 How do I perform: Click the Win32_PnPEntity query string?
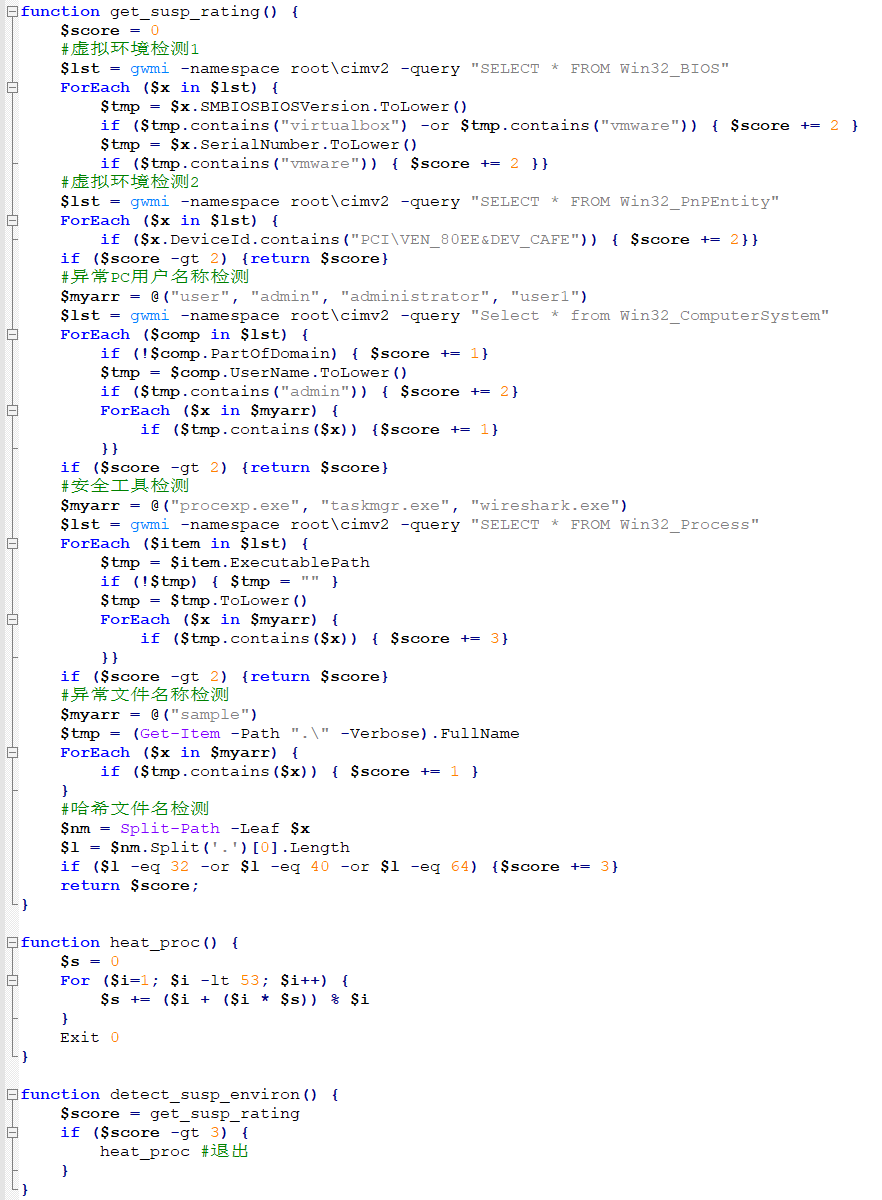[625, 201]
